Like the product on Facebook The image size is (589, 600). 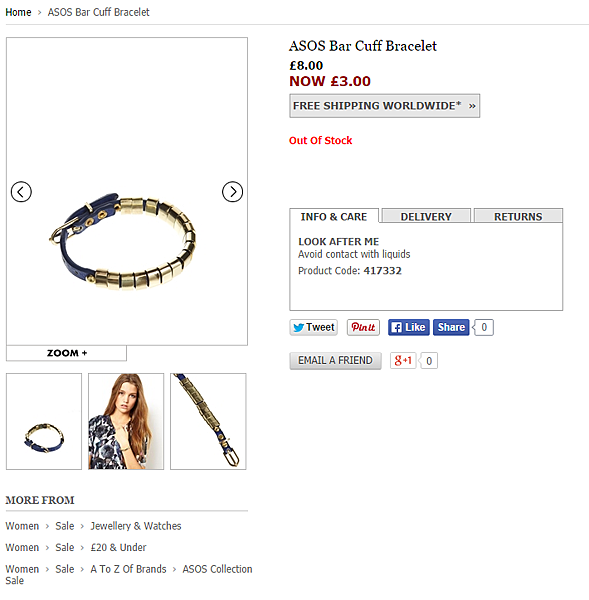pos(409,328)
